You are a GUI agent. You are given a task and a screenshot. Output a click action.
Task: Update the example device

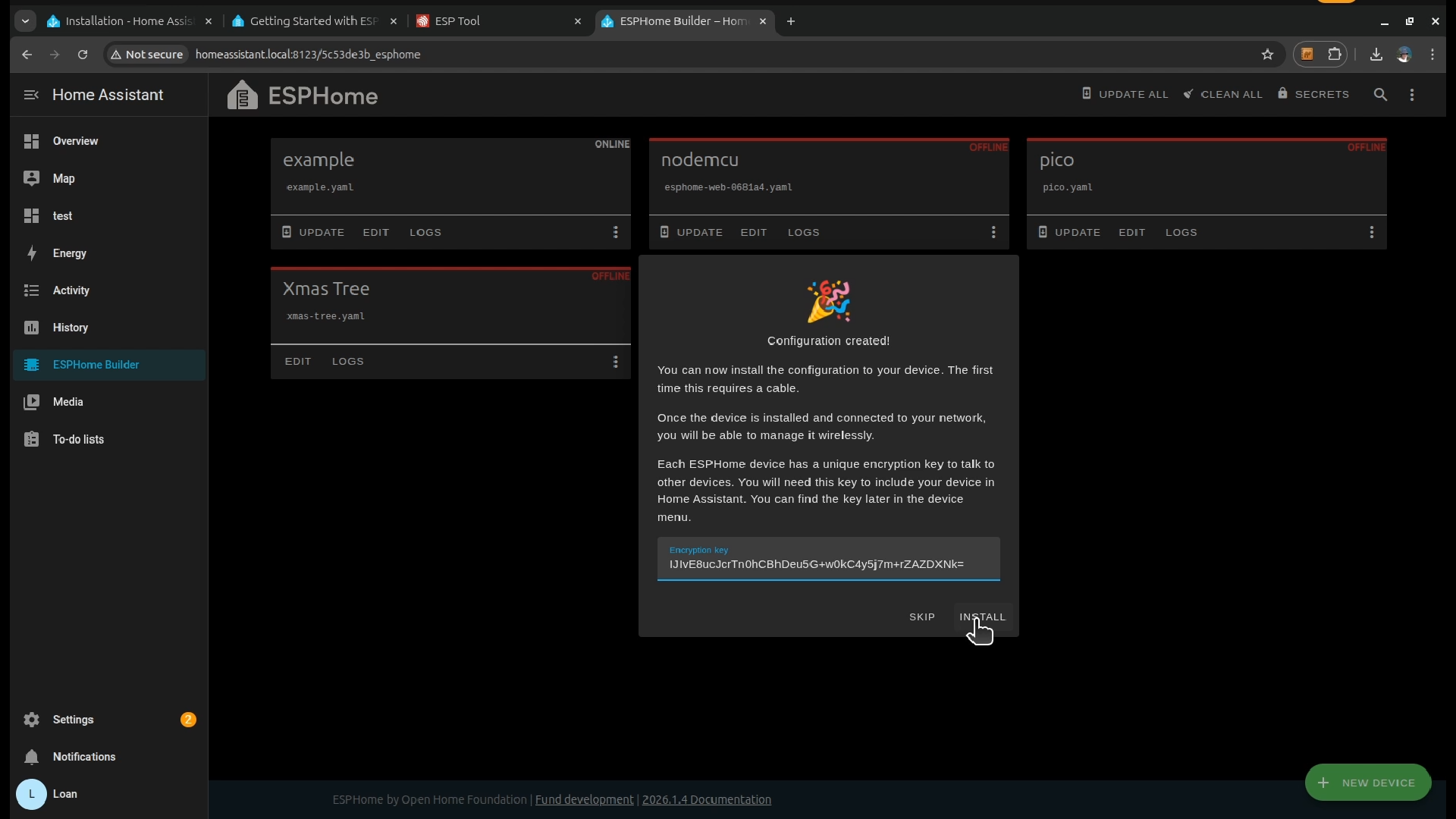(x=313, y=232)
